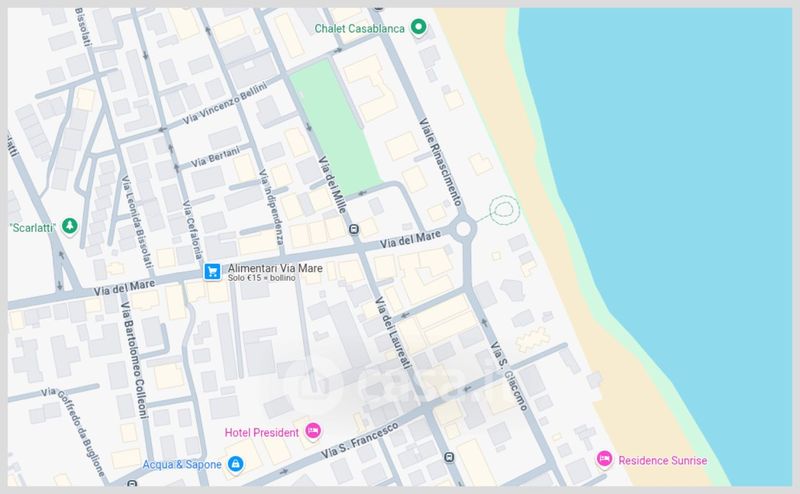Click the roundabout on Viale Rinascimento
This screenshot has height=494, width=800.
tap(463, 229)
